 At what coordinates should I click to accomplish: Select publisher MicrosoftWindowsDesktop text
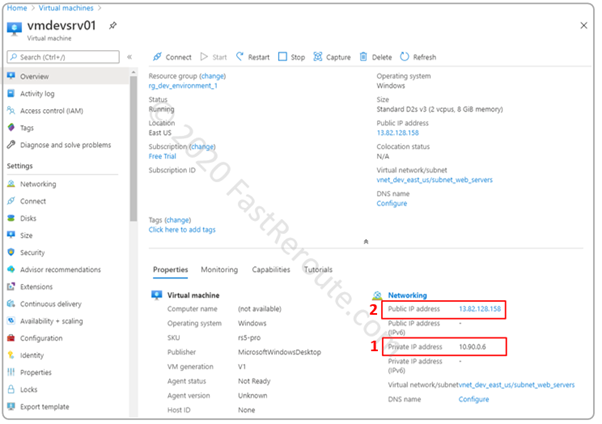click(280, 352)
